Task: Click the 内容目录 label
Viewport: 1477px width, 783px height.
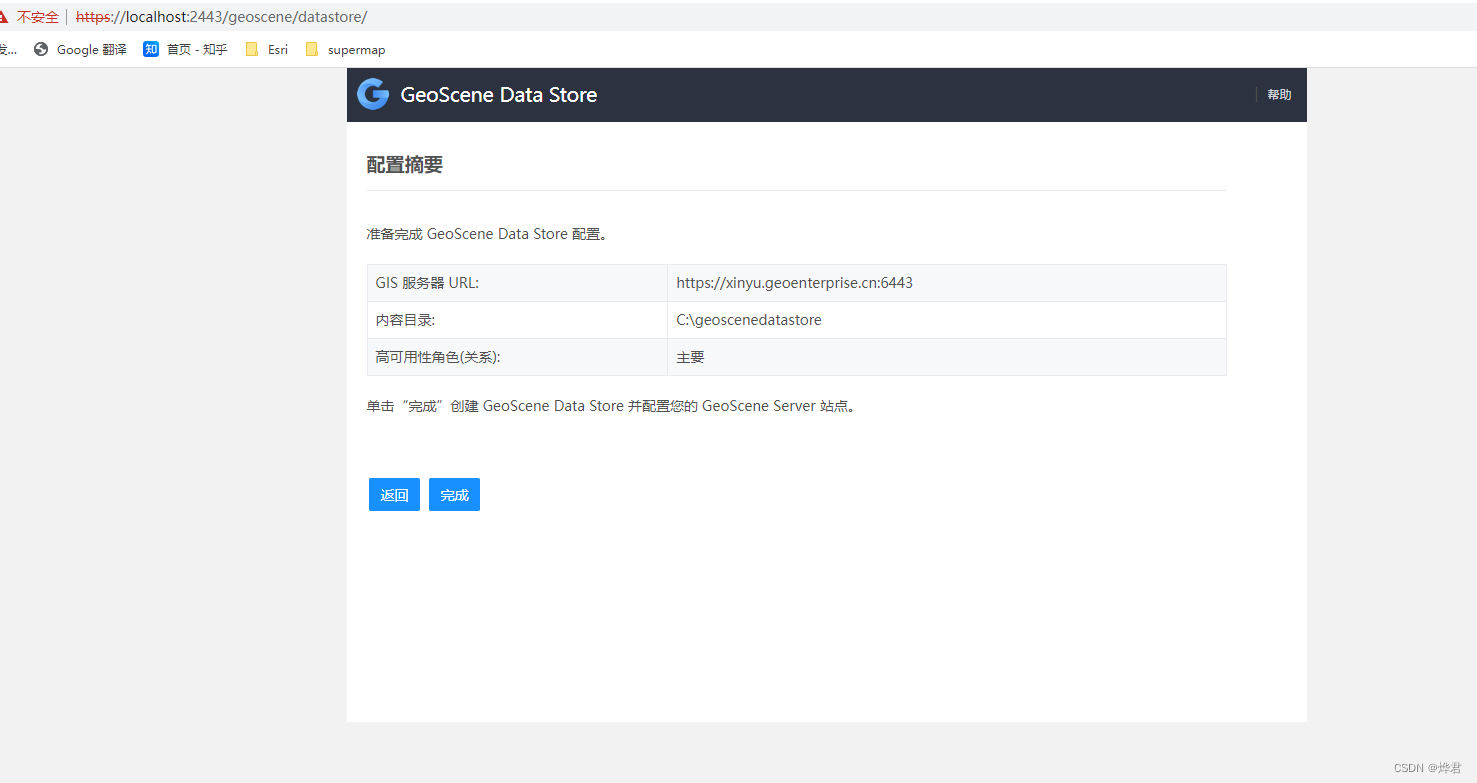Action: pyautogui.click(x=405, y=320)
